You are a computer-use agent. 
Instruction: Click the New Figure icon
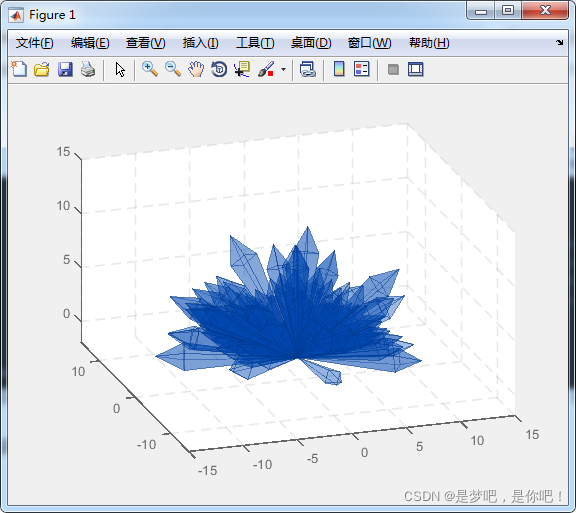[x=19, y=69]
